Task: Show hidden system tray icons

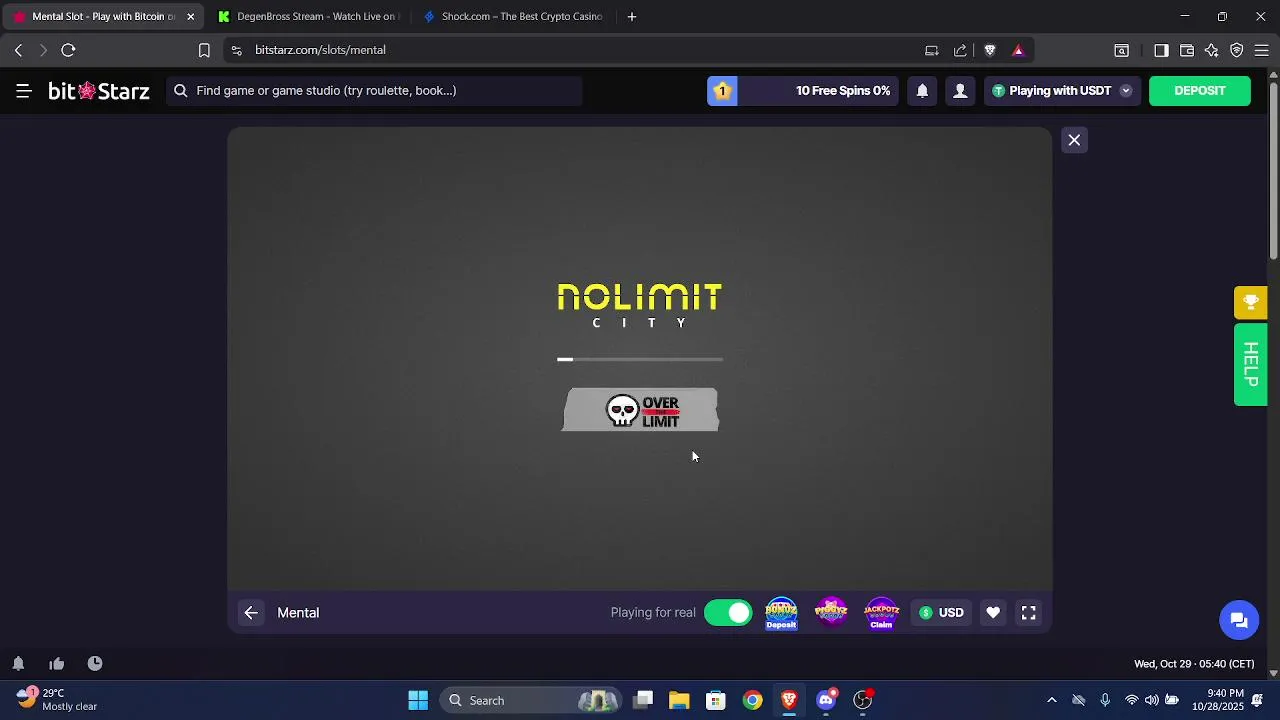Action: click(x=1051, y=701)
